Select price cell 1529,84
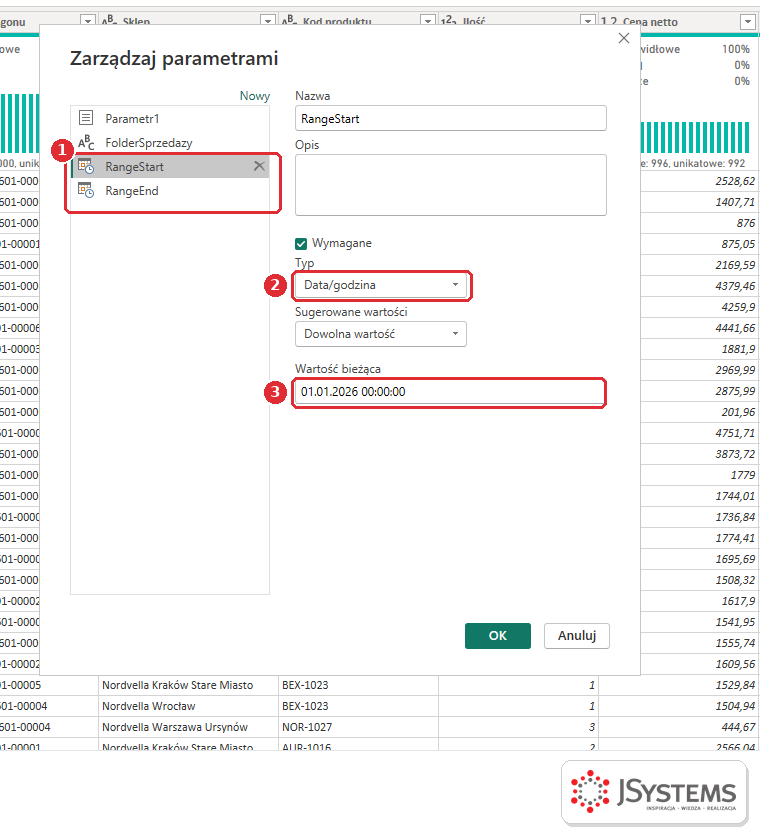The height and width of the screenshot is (833, 760). 679,685
